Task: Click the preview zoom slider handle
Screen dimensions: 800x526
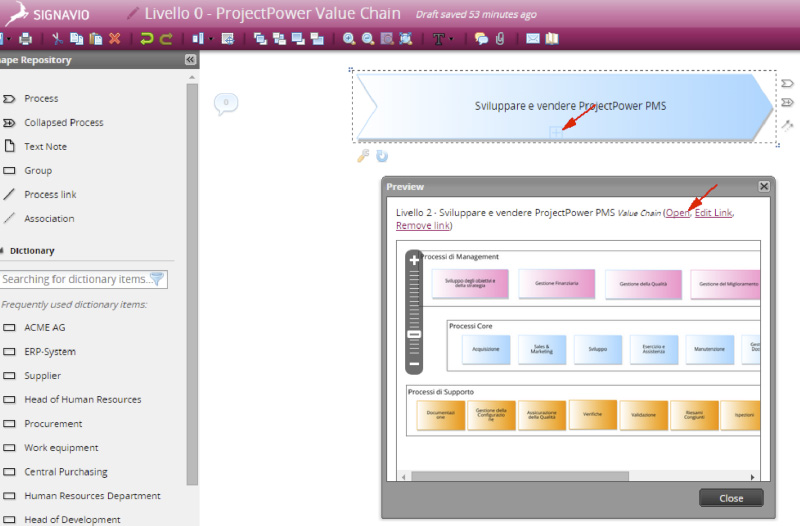Action: 414,335
